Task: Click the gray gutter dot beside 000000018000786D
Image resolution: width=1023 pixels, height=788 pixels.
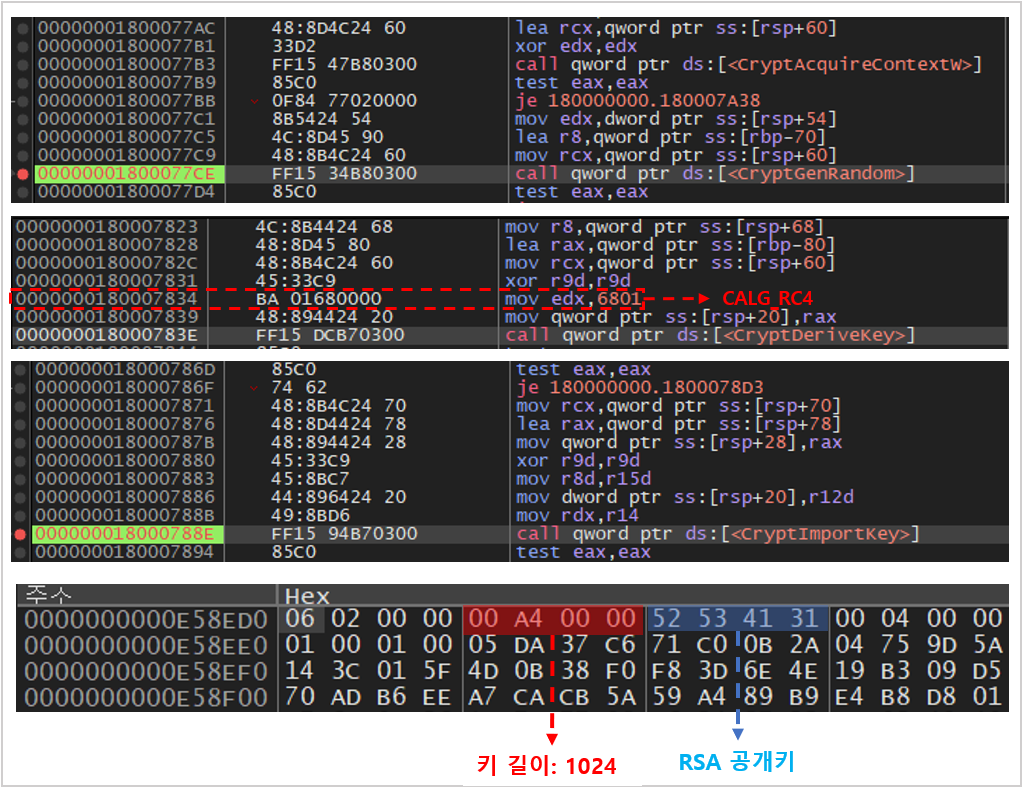Action: tap(22, 370)
